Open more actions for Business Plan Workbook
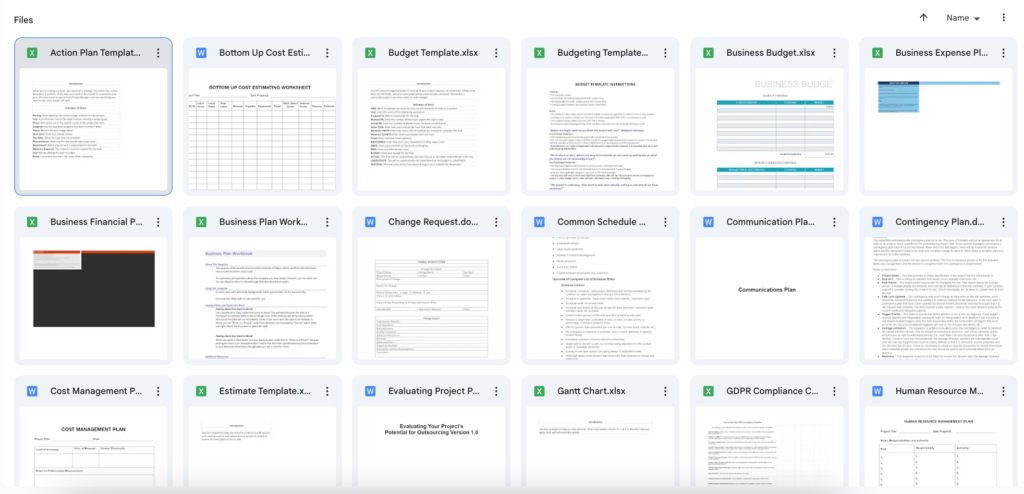Viewport: 1024px width, 494px height. click(327, 222)
